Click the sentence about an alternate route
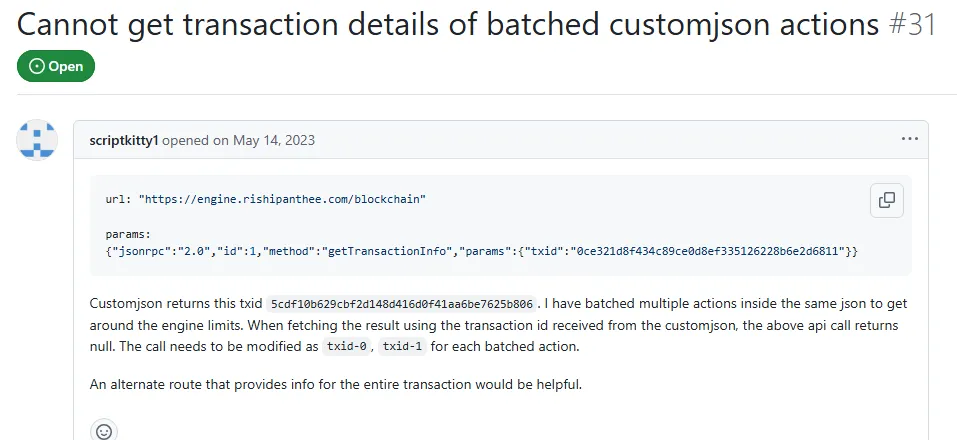Image resolution: width=957 pixels, height=440 pixels. coord(336,384)
